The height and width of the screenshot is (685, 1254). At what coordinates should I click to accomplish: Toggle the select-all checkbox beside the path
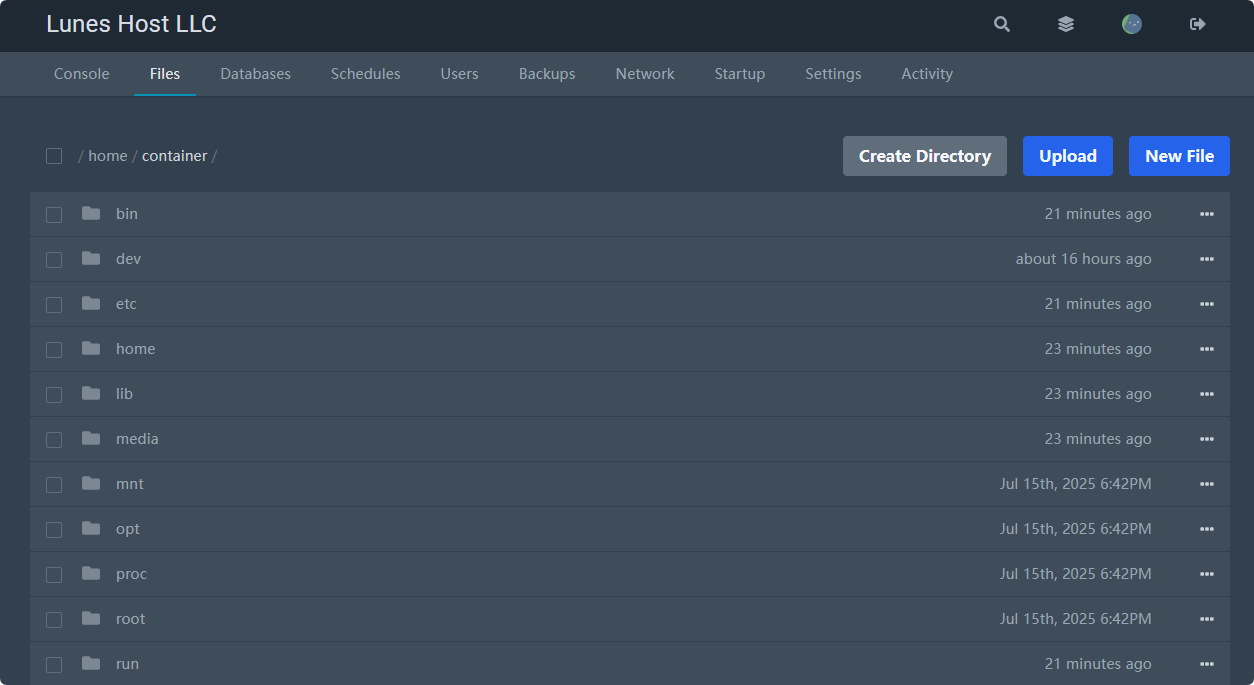coord(54,156)
